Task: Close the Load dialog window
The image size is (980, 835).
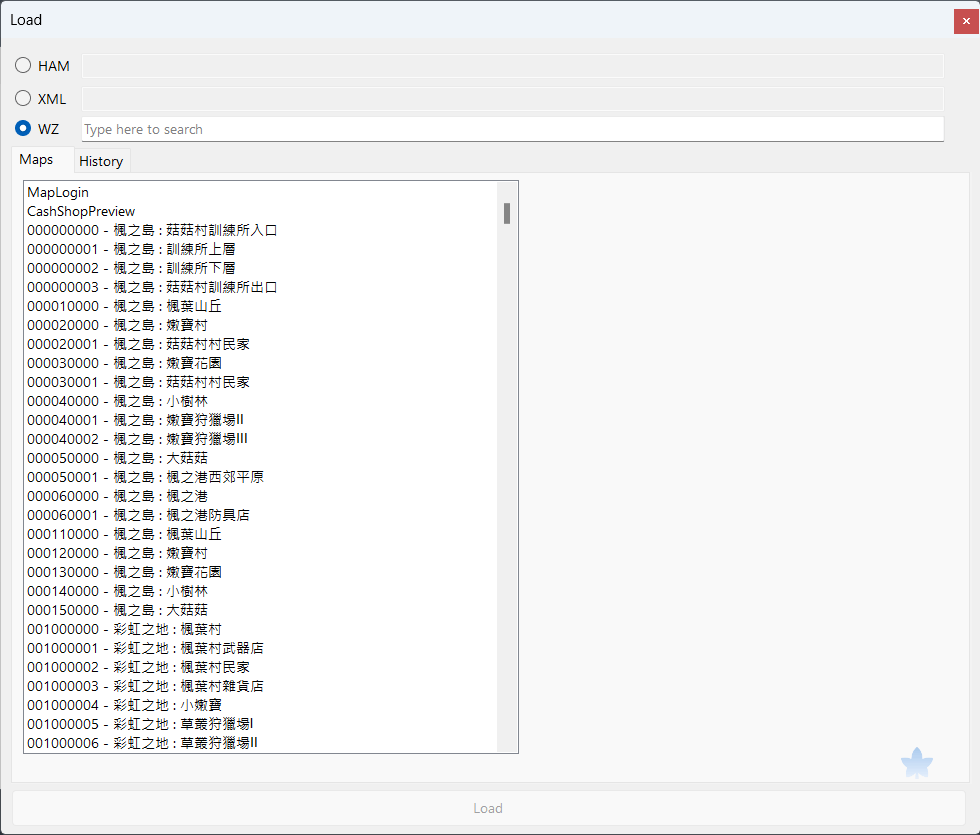Action: click(x=966, y=21)
